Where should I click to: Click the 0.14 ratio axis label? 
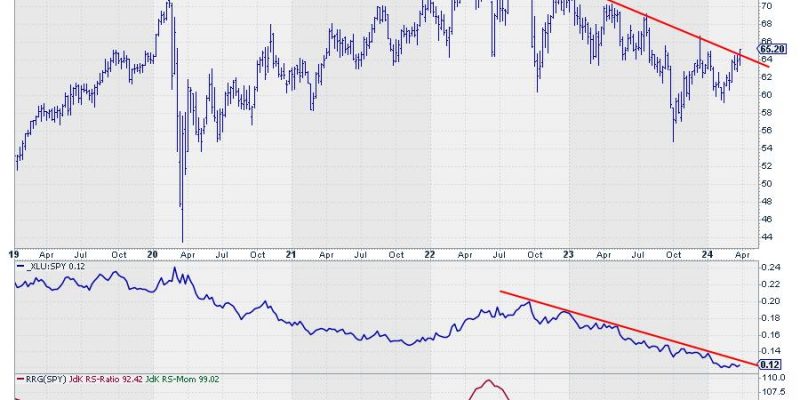pyautogui.click(x=770, y=351)
